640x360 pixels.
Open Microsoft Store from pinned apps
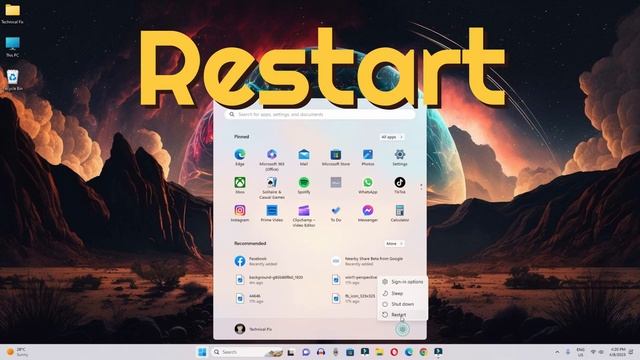tap(336, 157)
